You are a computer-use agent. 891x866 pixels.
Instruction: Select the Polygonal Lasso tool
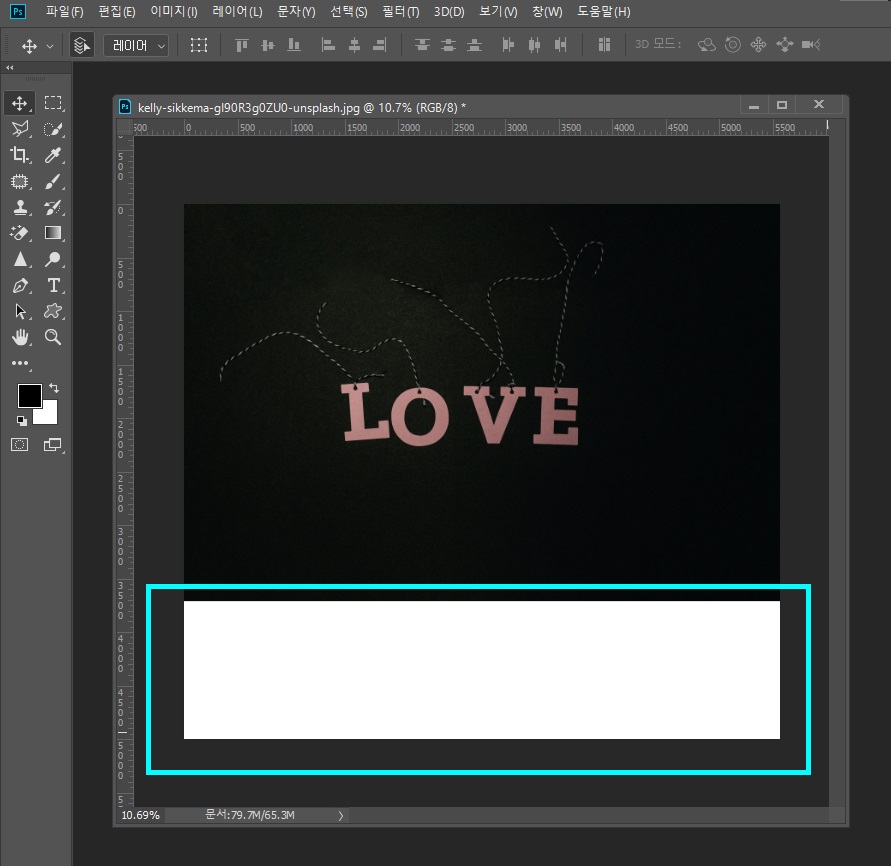tap(20, 129)
